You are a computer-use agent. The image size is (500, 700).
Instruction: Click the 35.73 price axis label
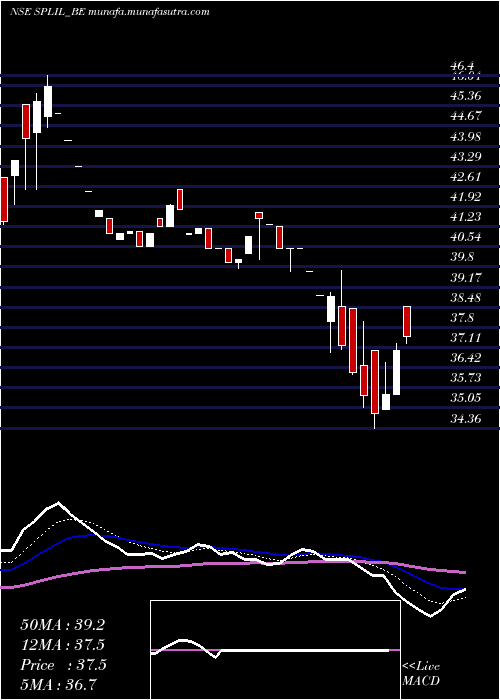tap(466, 378)
